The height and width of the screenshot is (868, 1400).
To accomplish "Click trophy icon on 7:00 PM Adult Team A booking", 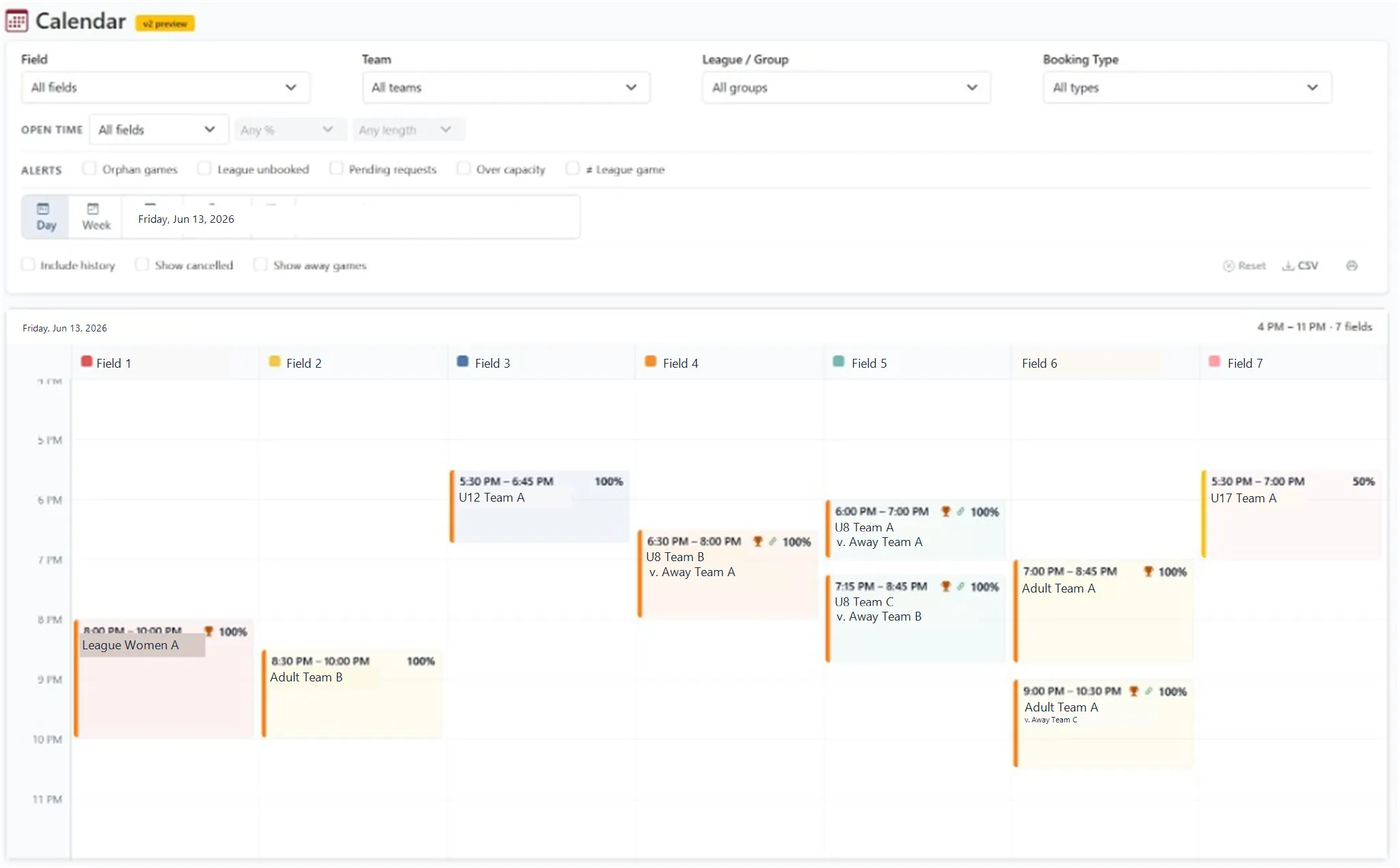I will click(x=1148, y=571).
